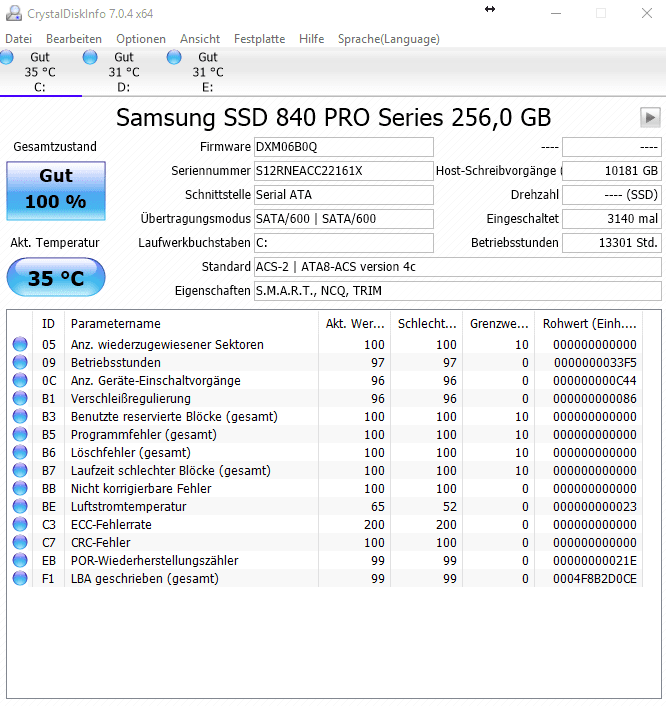Viewport: 666px width, 706px height.
Task: Click status orb of attribute BB
Action: click(x=20, y=489)
